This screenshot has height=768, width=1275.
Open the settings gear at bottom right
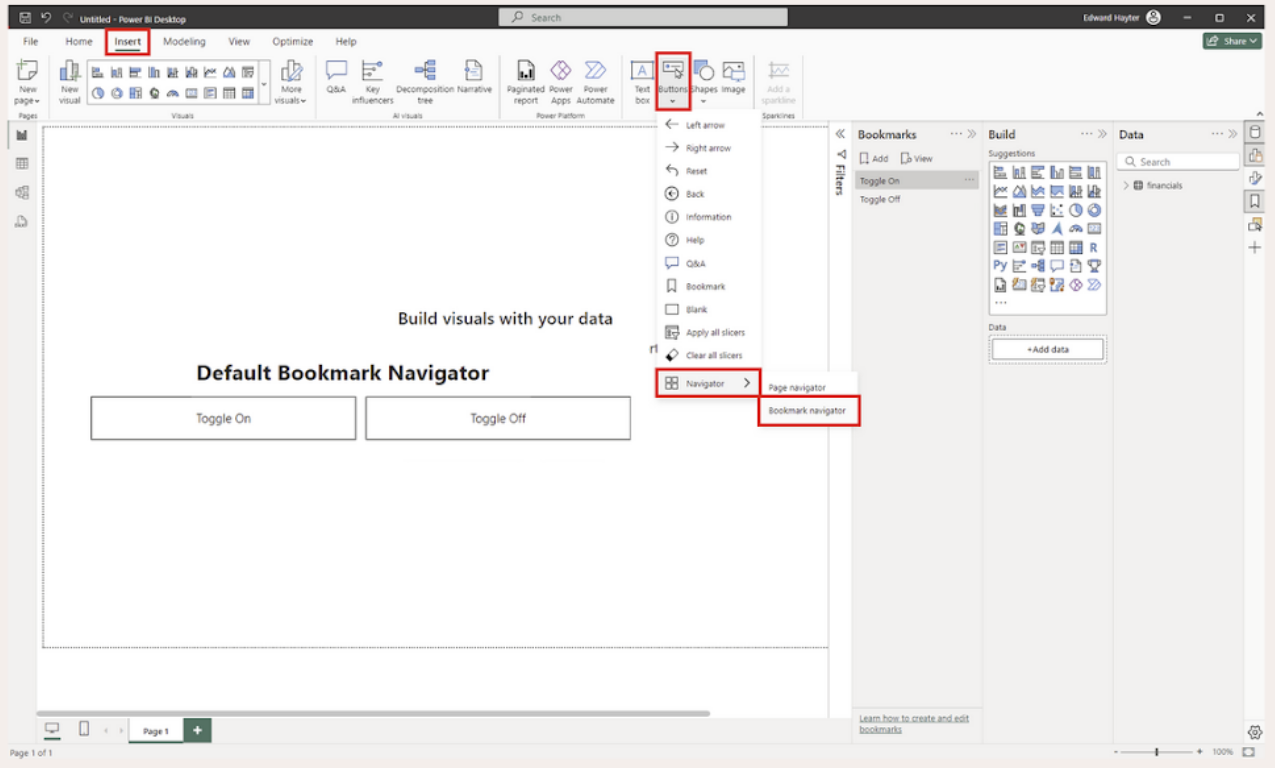1255,732
